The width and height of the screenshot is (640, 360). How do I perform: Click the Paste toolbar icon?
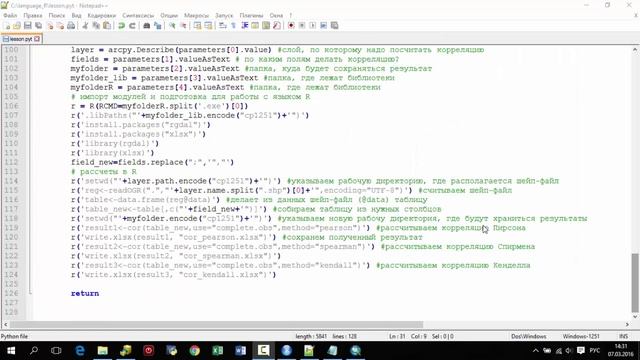click(107, 26)
